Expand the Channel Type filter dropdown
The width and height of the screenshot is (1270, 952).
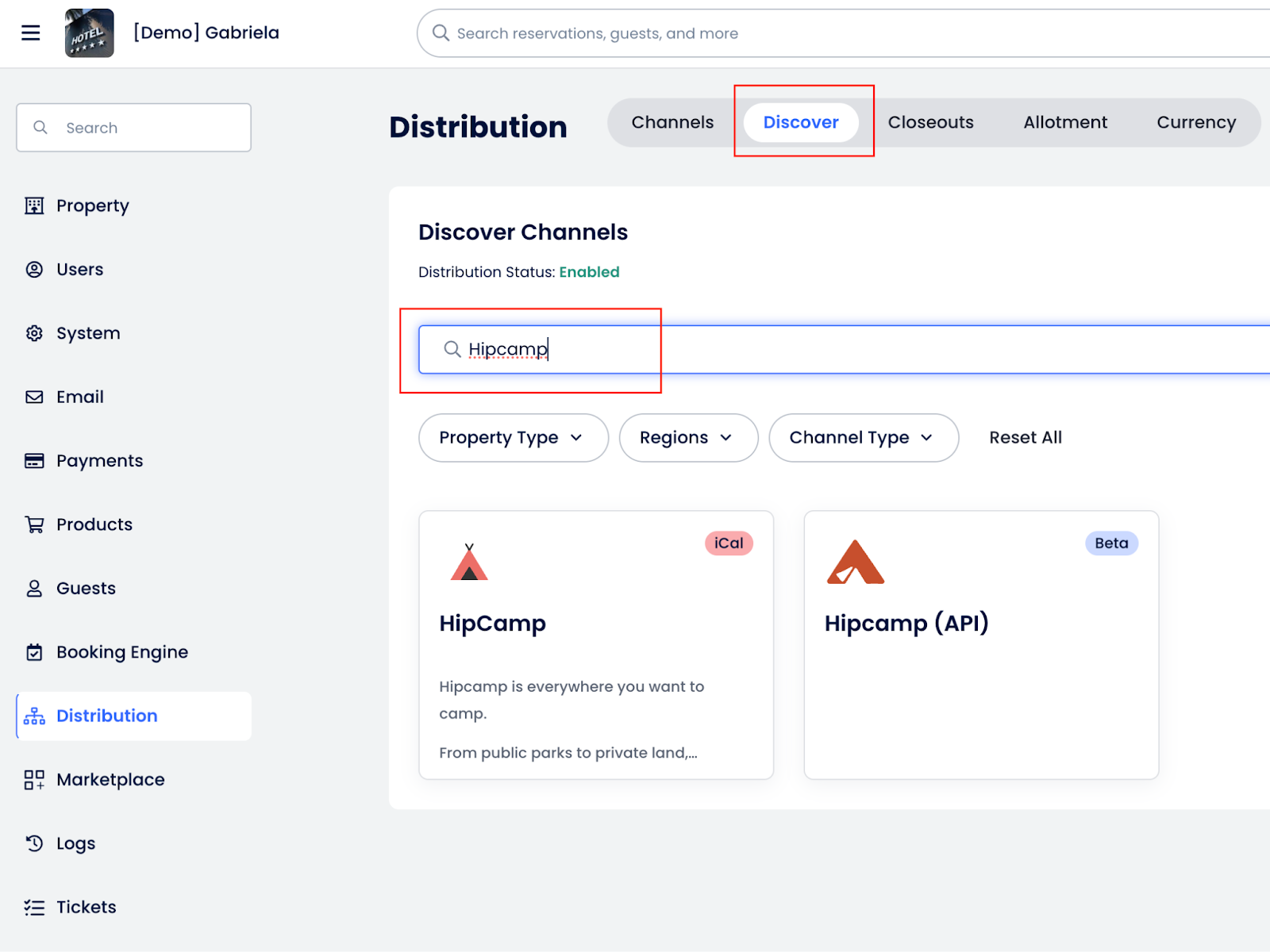864,438
